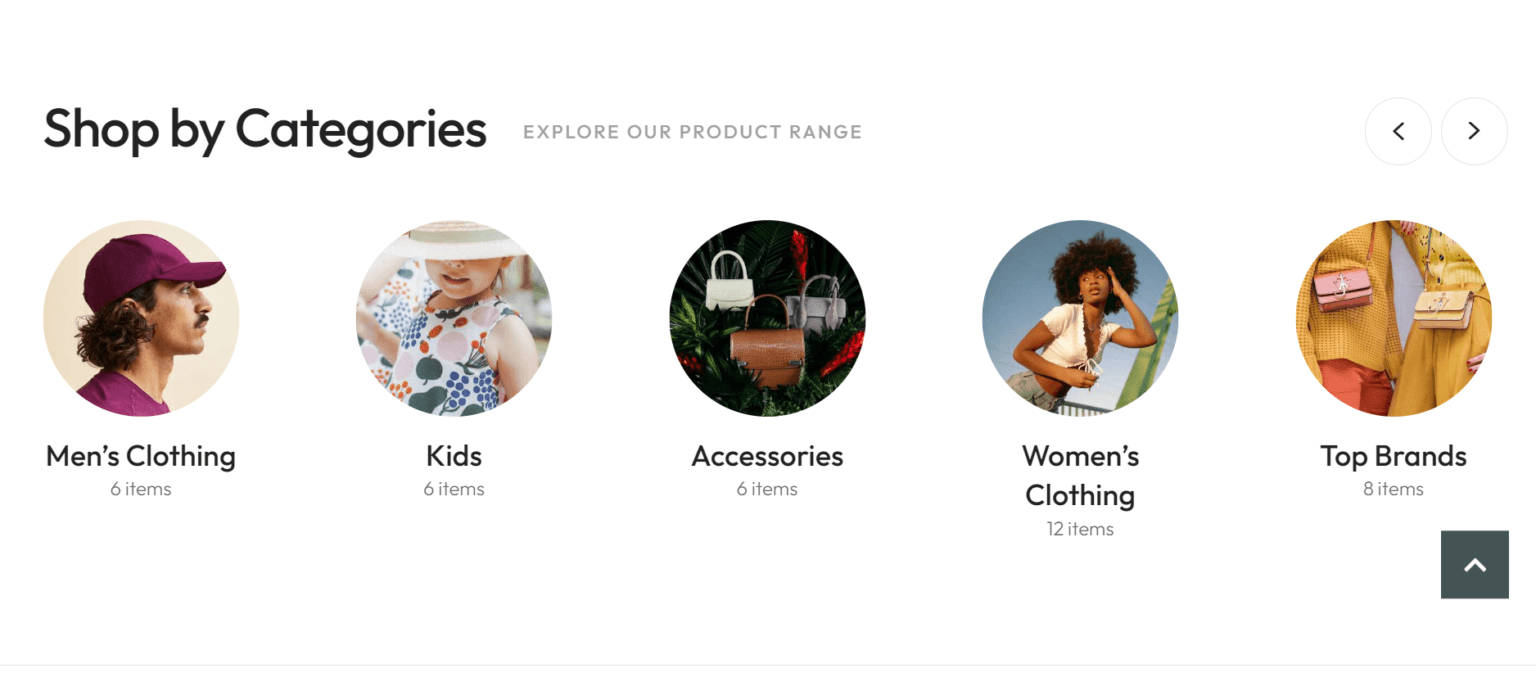Click the 6 items count under Accessories
The width and height of the screenshot is (1536, 695).
coord(767,489)
